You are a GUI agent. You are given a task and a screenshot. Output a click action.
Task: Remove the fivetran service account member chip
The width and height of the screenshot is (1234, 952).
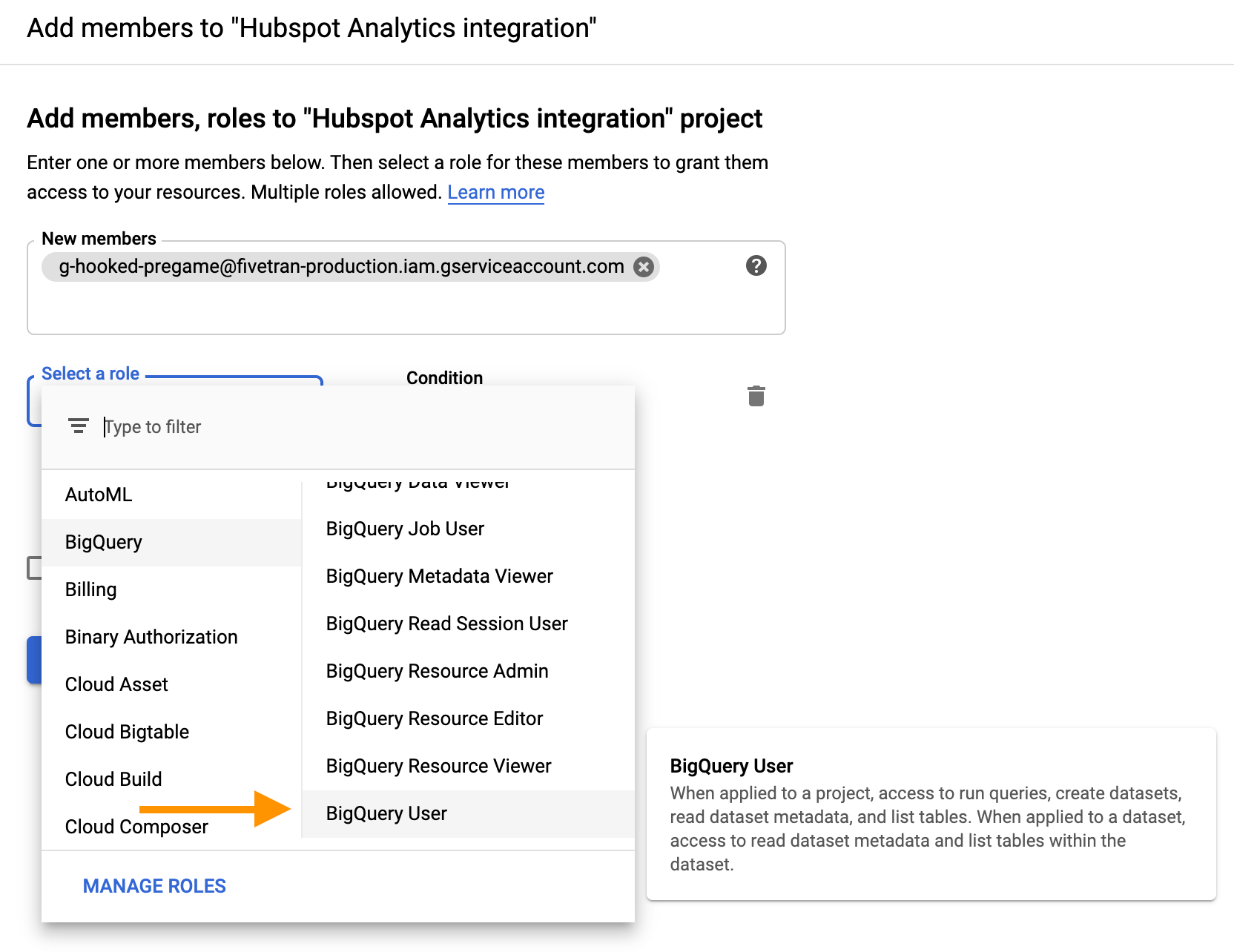pyautogui.click(x=644, y=267)
